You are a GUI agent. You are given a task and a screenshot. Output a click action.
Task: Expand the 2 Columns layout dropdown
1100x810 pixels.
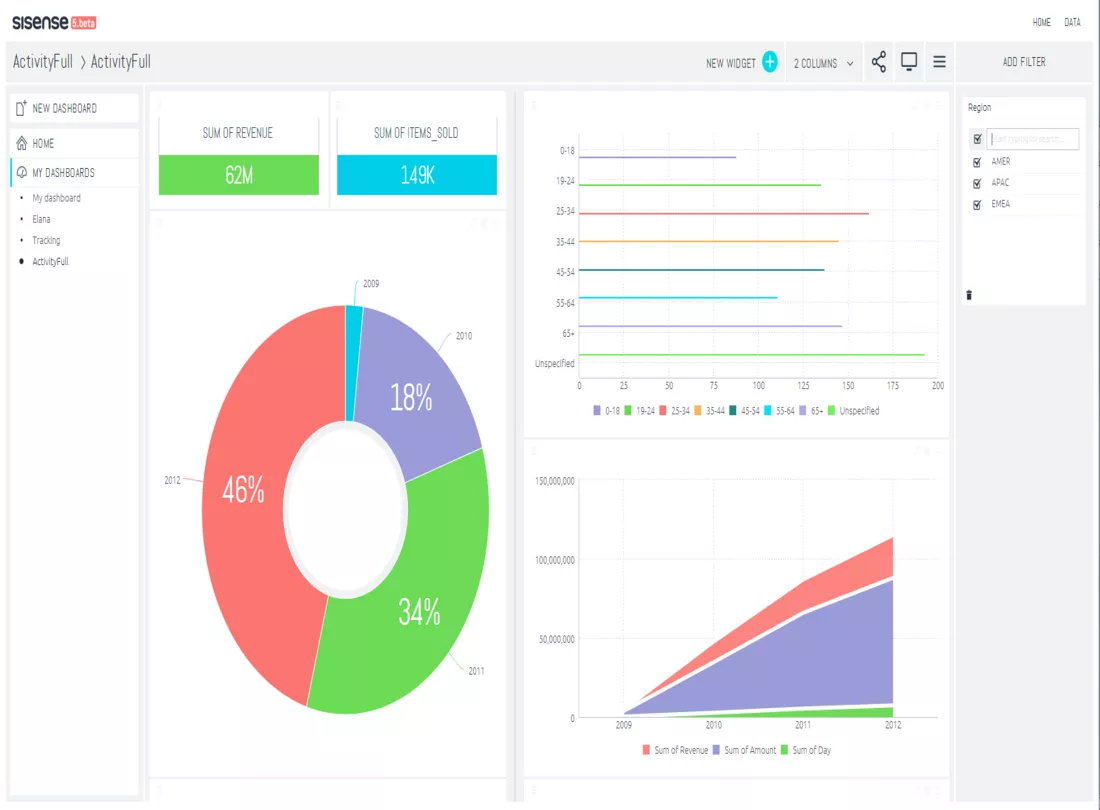(x=824, y=63)
